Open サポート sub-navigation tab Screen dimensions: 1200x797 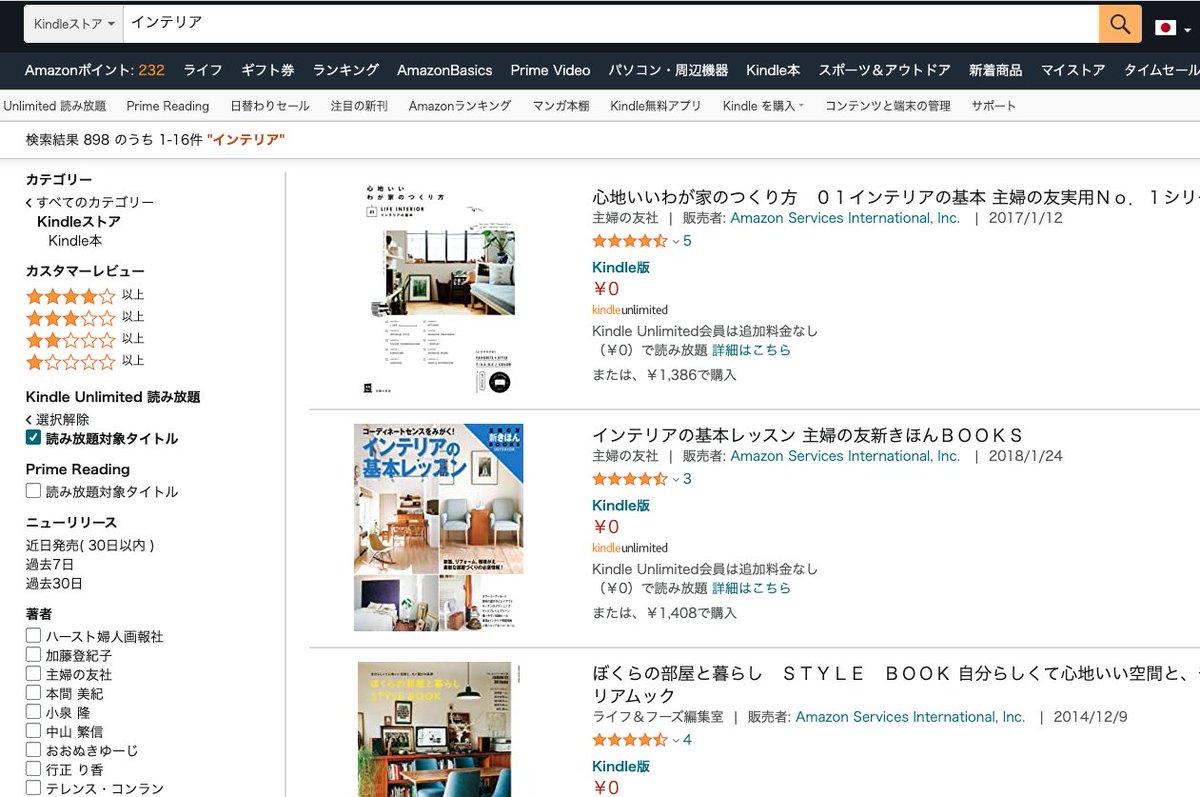[x=994, y=106]
